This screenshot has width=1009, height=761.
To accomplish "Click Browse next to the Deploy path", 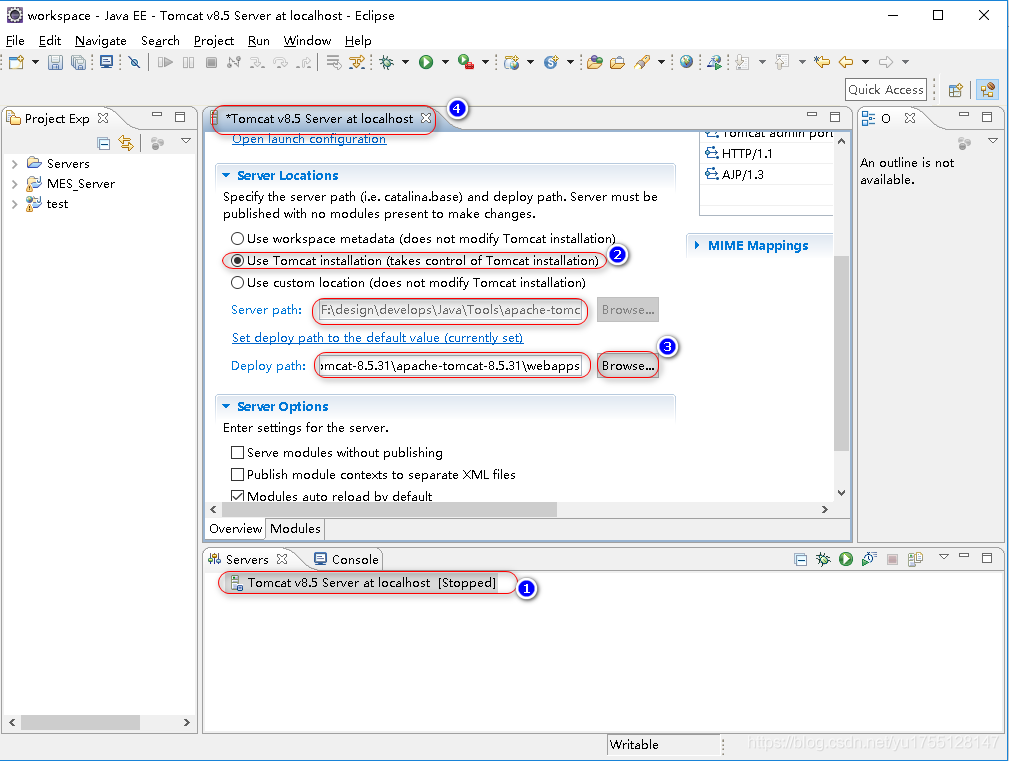I will (628, 366).
